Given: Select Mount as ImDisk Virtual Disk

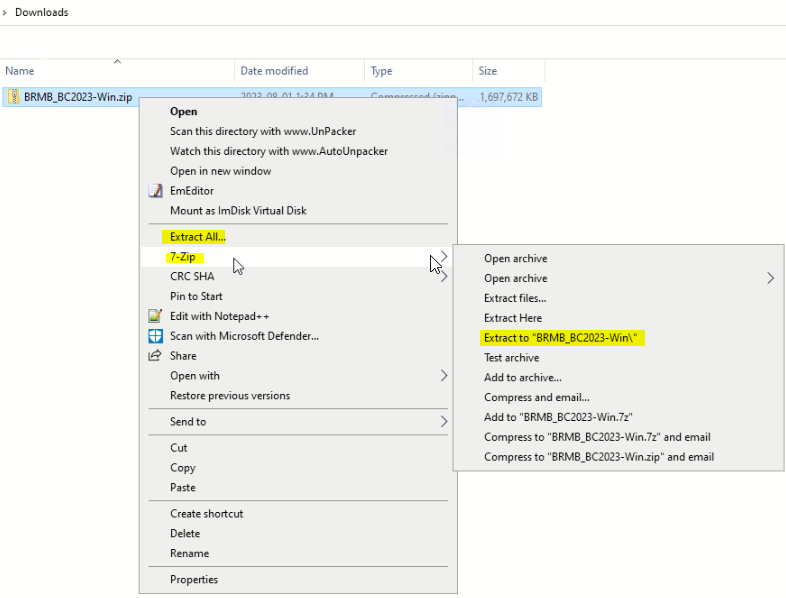Looking at the screenshot, I should [238, 211].
